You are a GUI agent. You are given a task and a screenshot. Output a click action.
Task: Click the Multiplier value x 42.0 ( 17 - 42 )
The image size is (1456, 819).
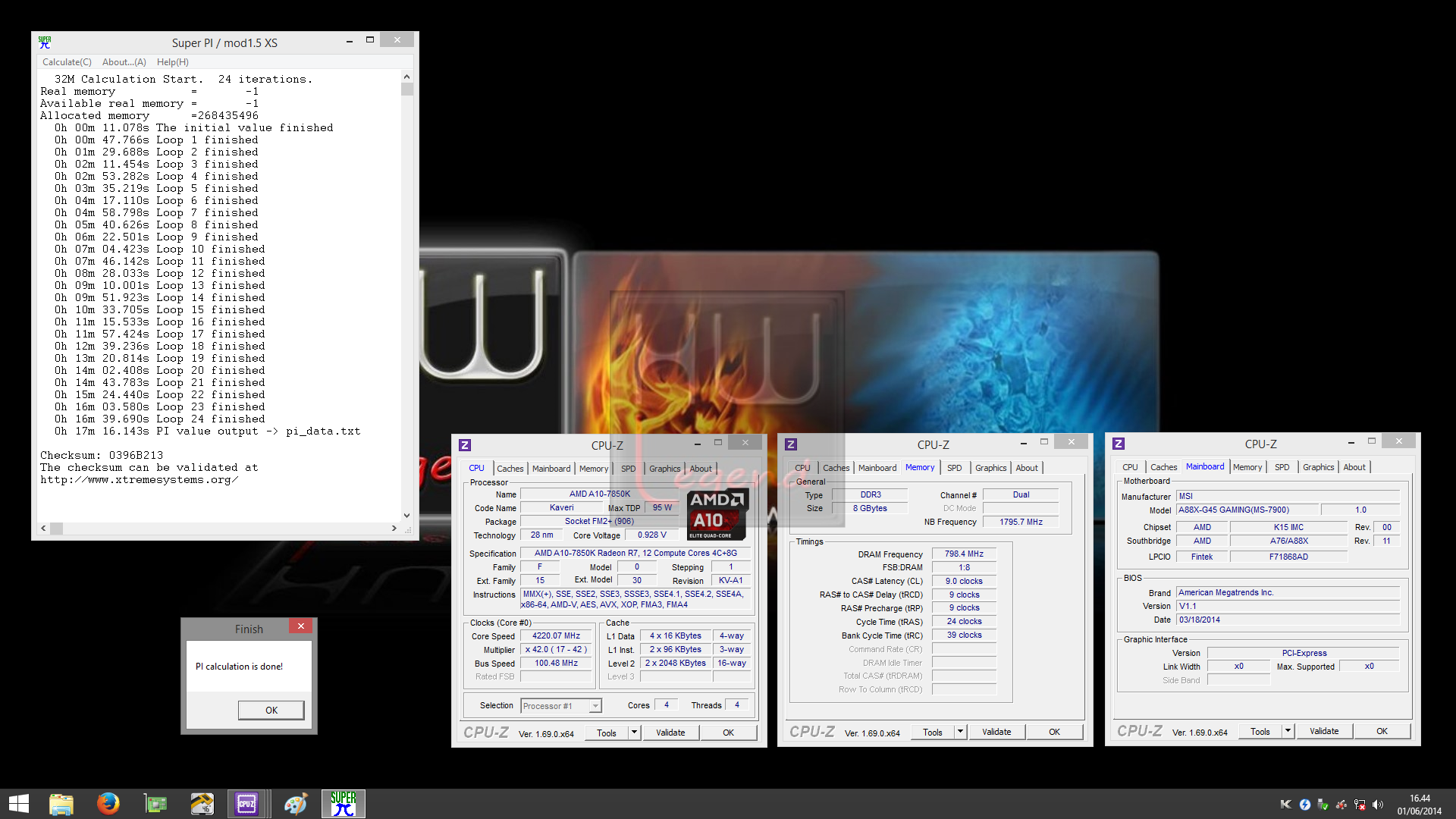[556, 650]
